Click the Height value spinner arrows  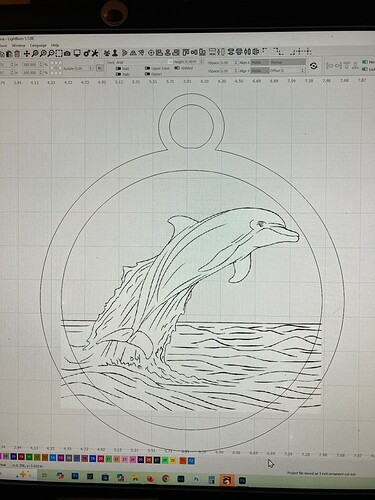201,62
